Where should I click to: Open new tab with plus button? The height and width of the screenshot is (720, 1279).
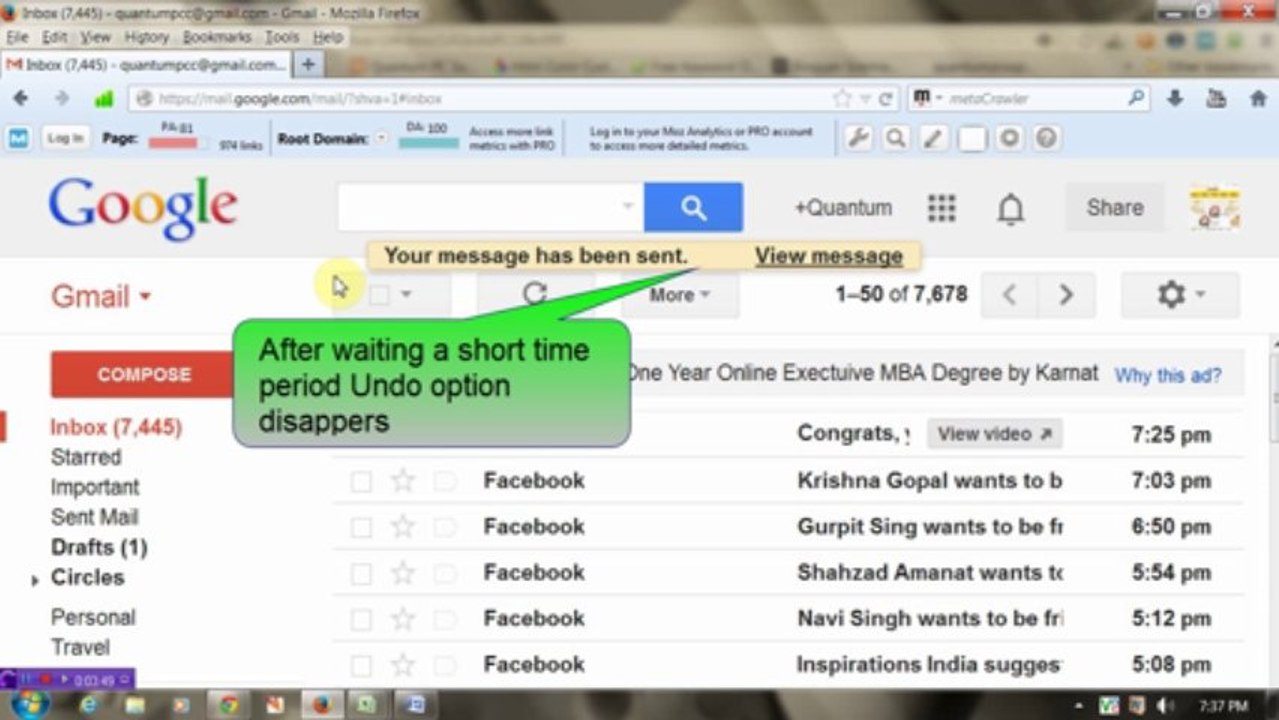click(308, 64)
